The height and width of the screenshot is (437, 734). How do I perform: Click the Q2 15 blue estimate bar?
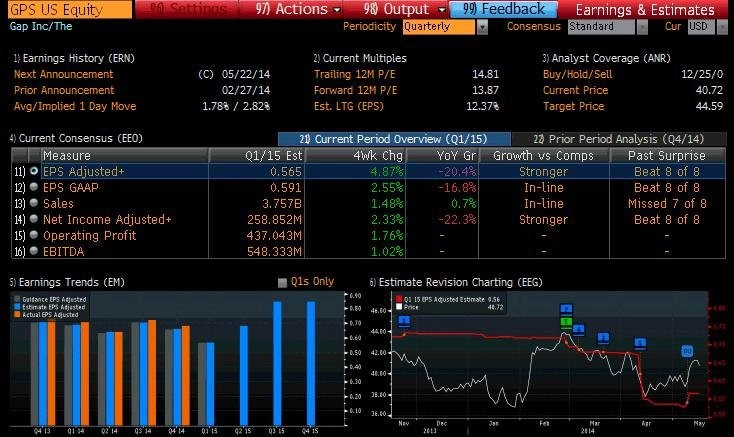pos(244,375)
